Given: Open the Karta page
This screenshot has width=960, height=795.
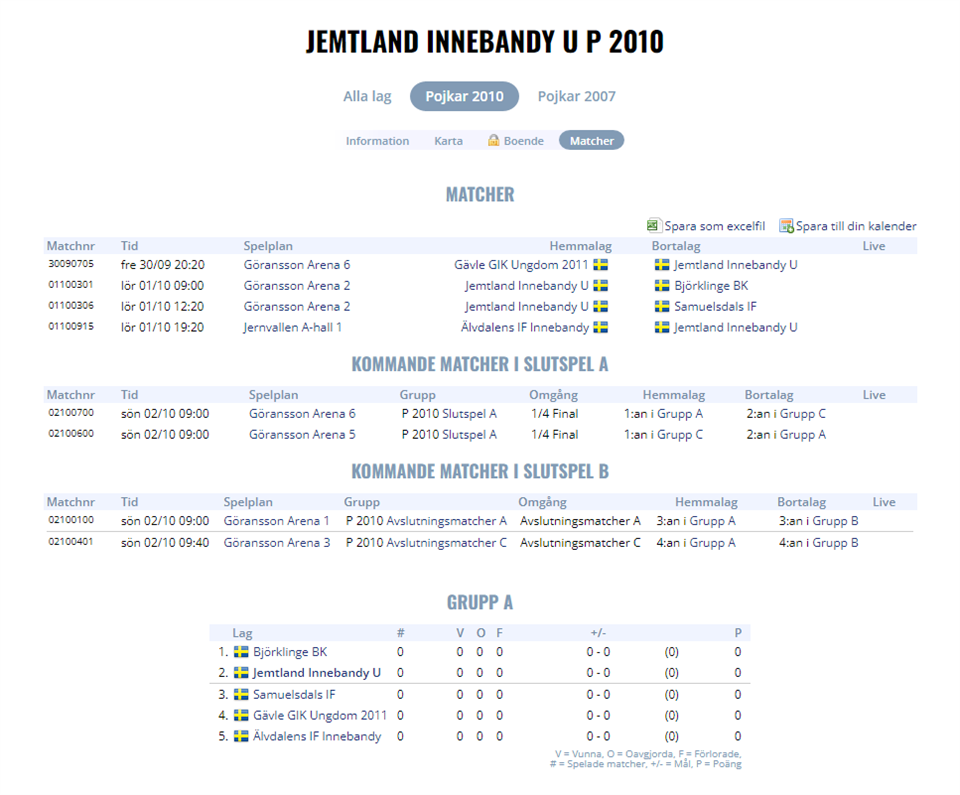Looking at the screenshot, I should point(448,141).
